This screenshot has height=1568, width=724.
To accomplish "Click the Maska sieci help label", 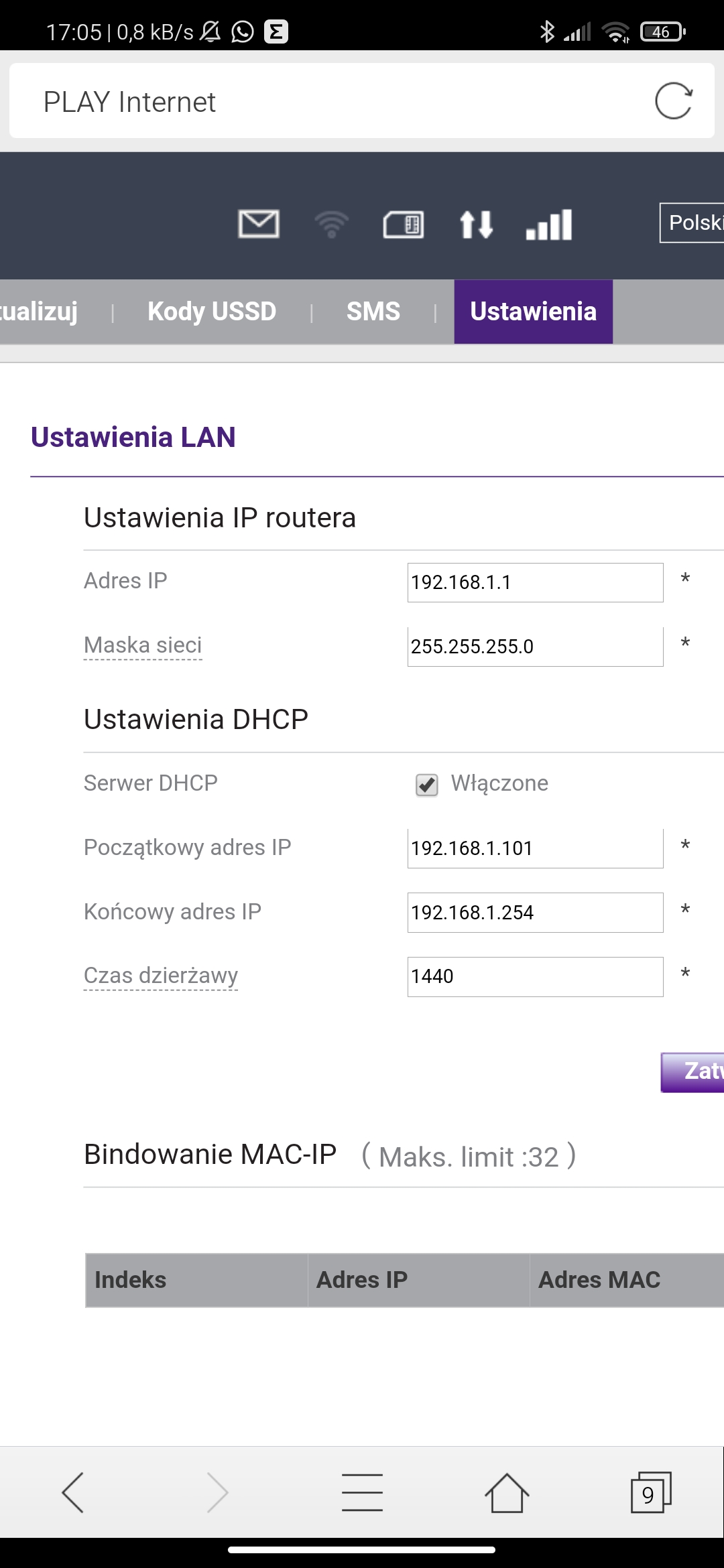I will (143, 645).
